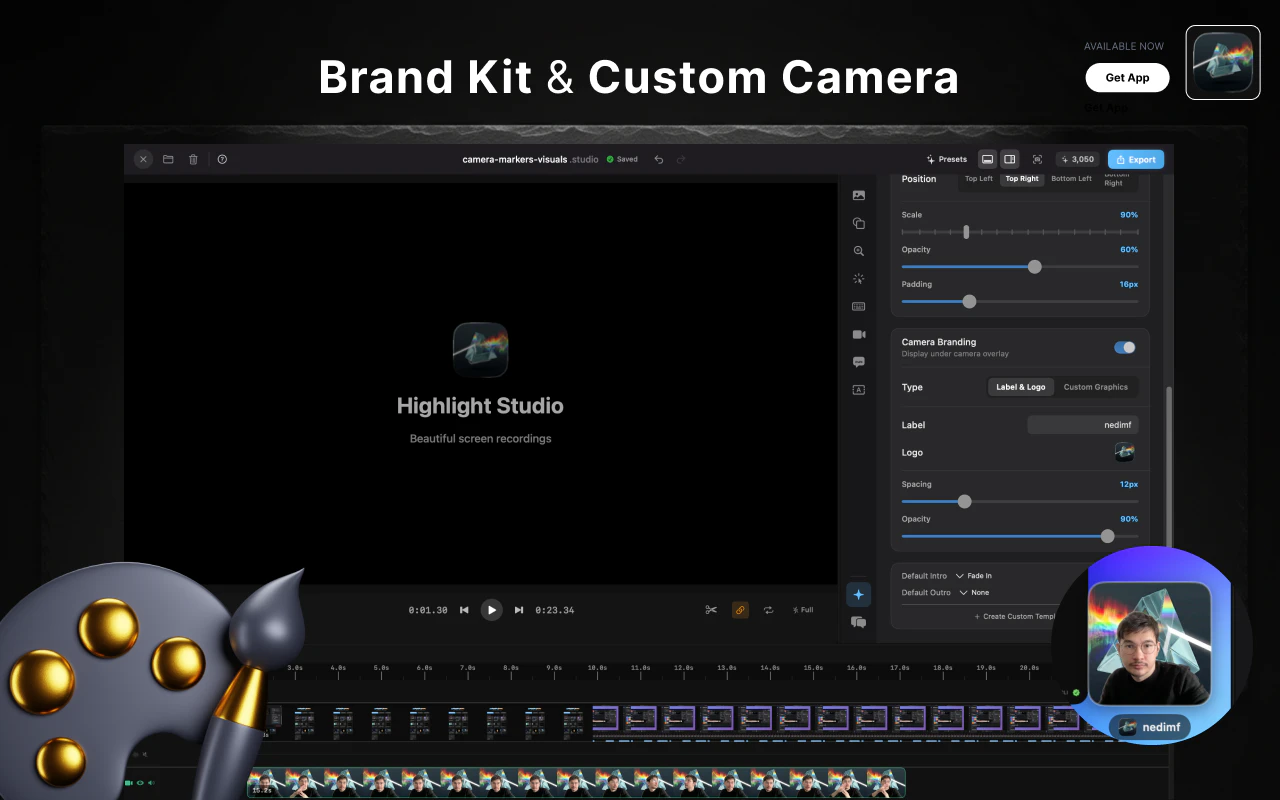Cut the clip with the scissors icon
Image resolution: width=1280 pixels, height=800 pixels.
(711, 609)
